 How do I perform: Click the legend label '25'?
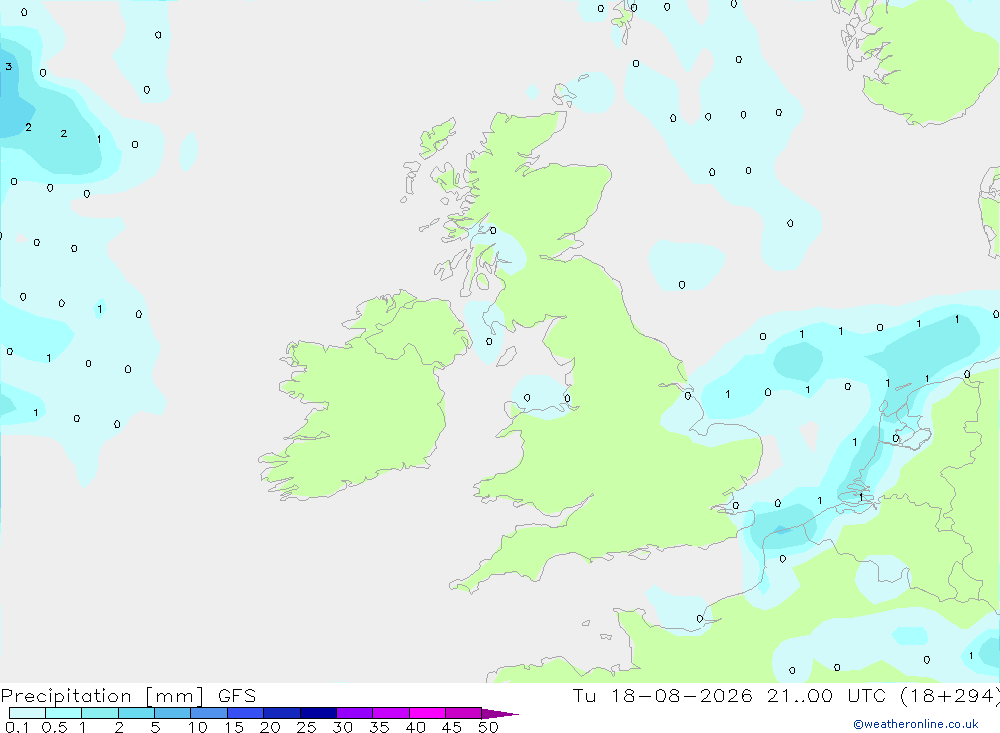pos(306,727)
